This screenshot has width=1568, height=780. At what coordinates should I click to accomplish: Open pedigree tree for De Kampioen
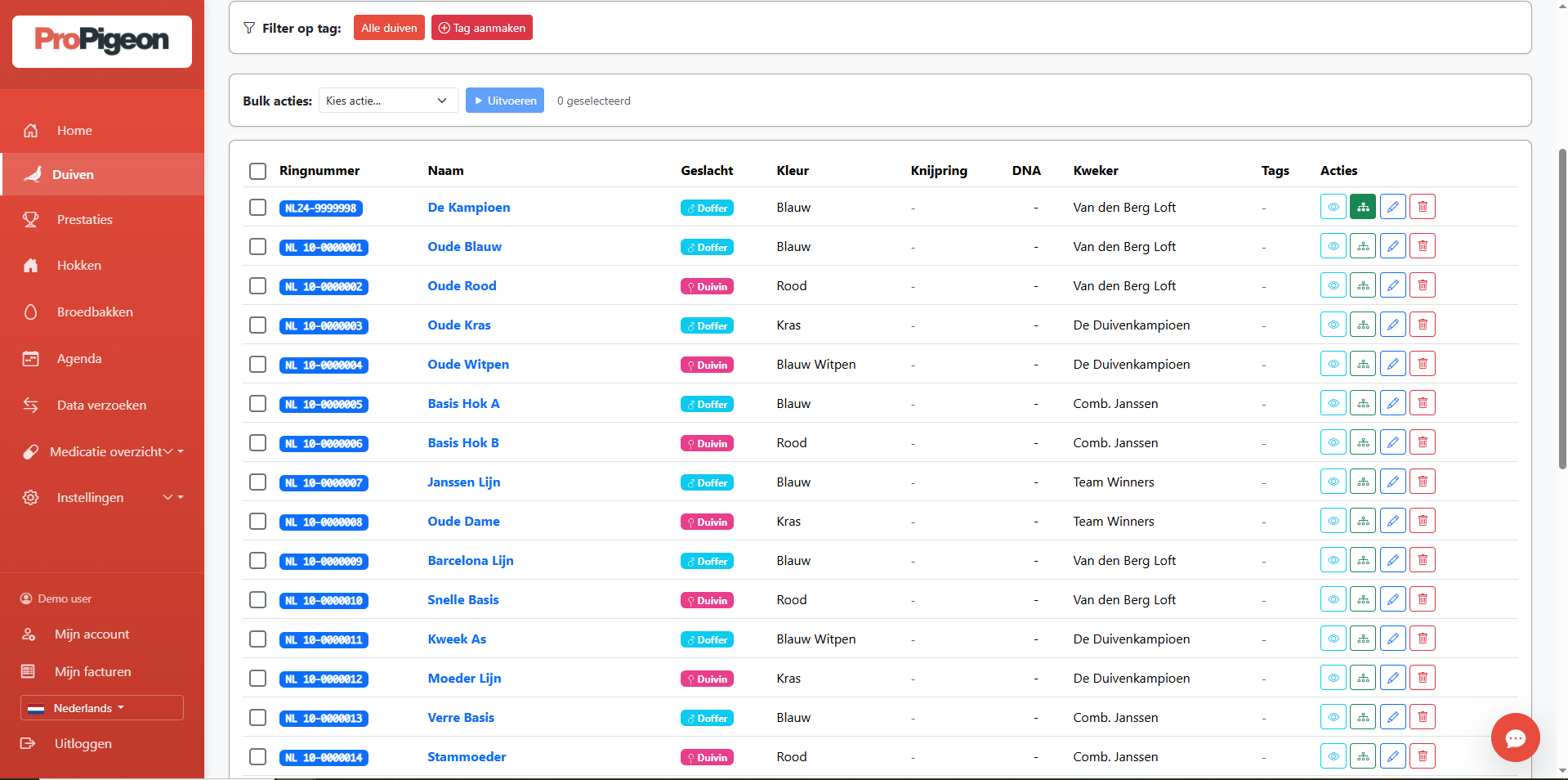1362,207
